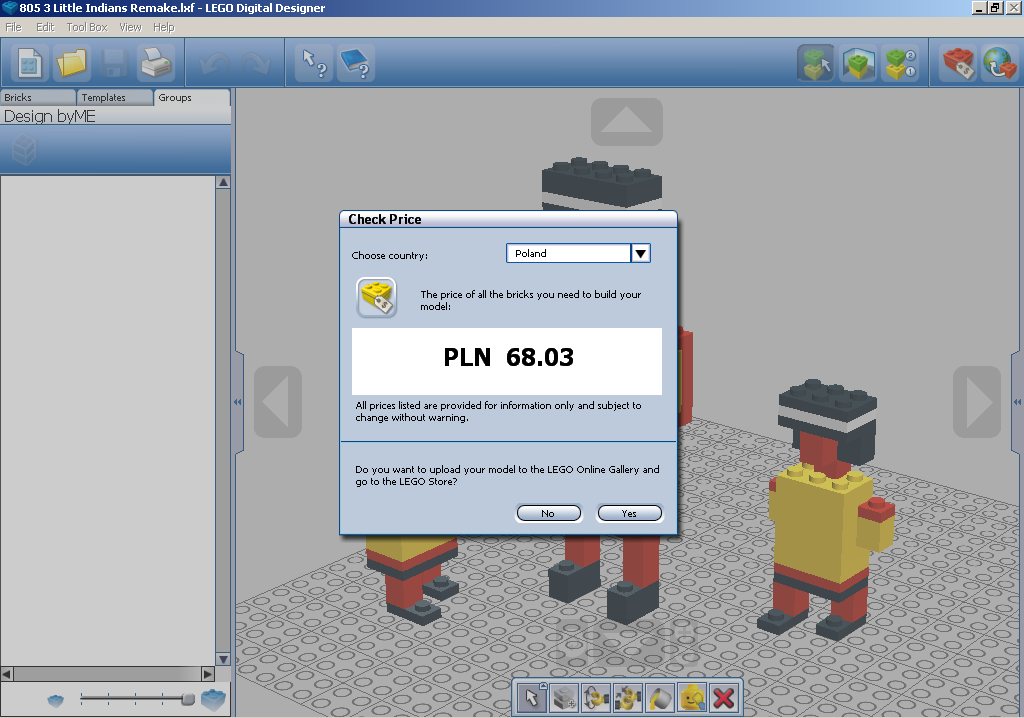Expand selection tool options small arrow
Screen dimensions: 1024x718
[x=543, y=686]
